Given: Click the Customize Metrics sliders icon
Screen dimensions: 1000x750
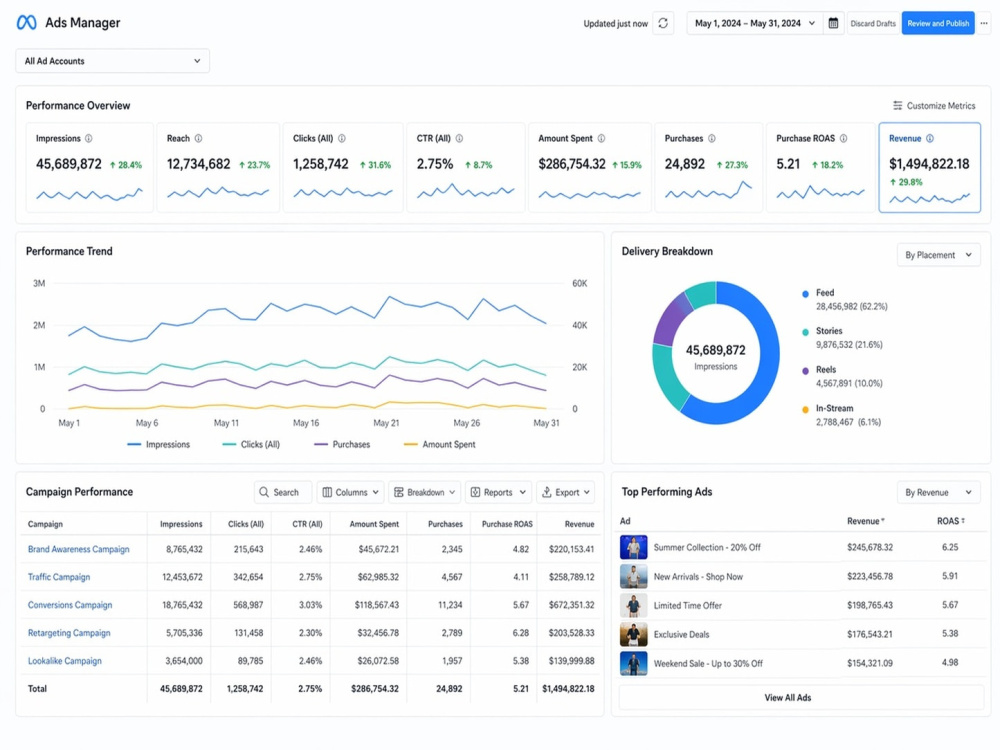Looking at the screenshot, I should [897, 106].
